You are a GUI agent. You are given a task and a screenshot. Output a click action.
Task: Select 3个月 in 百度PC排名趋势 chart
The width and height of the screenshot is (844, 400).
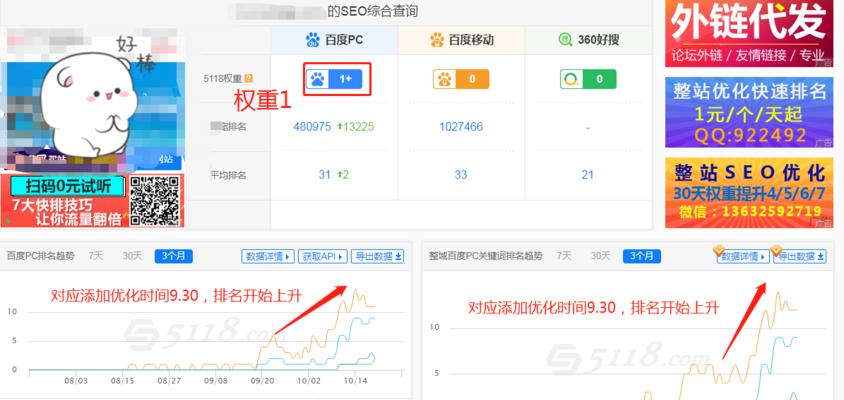(x=173, y=256)
